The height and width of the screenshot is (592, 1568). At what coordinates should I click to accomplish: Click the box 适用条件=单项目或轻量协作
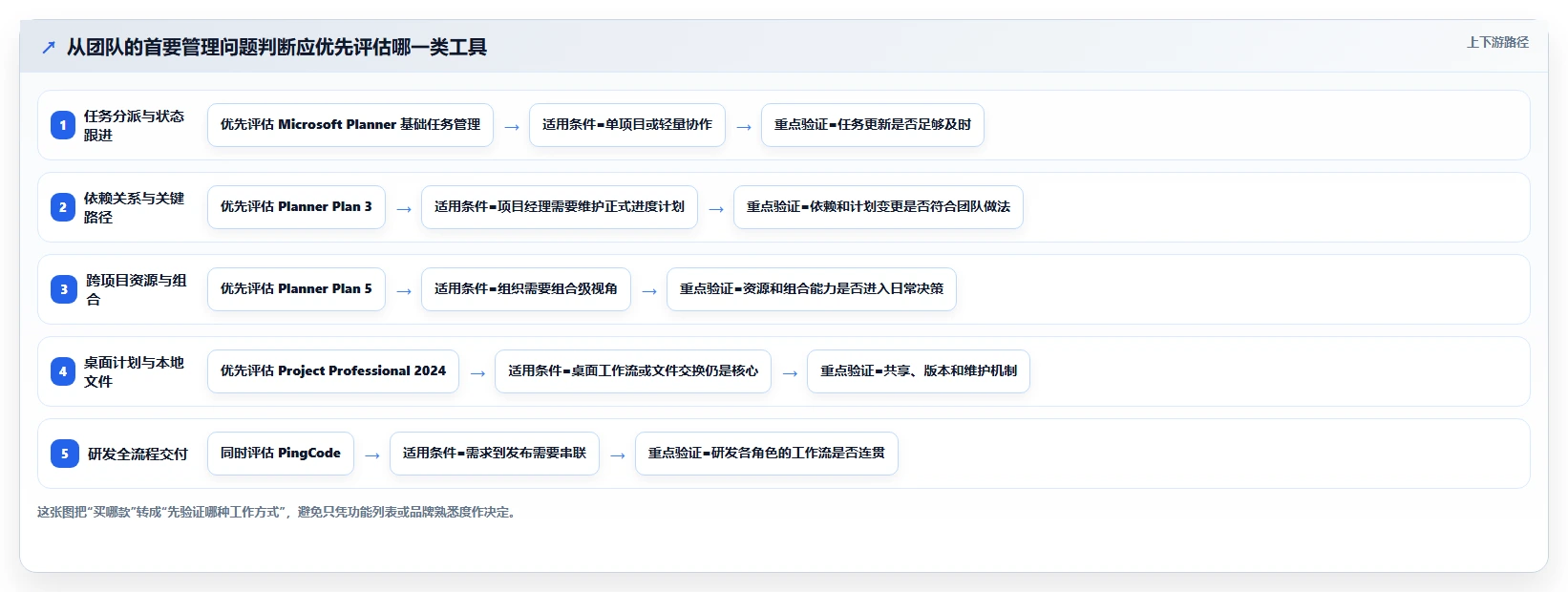point(627,125)
